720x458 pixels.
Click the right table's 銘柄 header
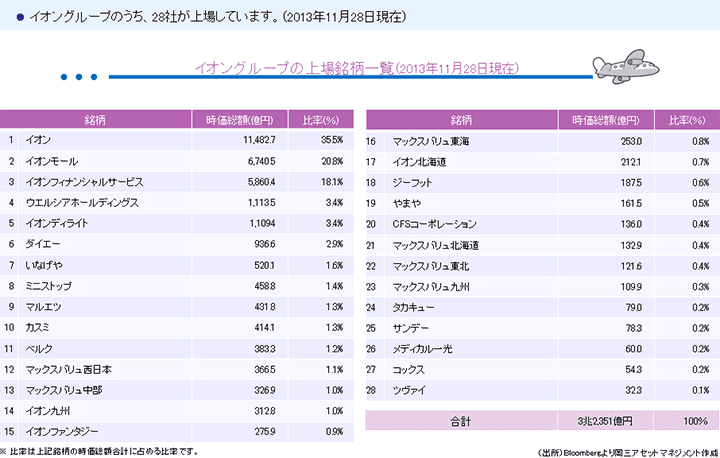pos(461,120)
